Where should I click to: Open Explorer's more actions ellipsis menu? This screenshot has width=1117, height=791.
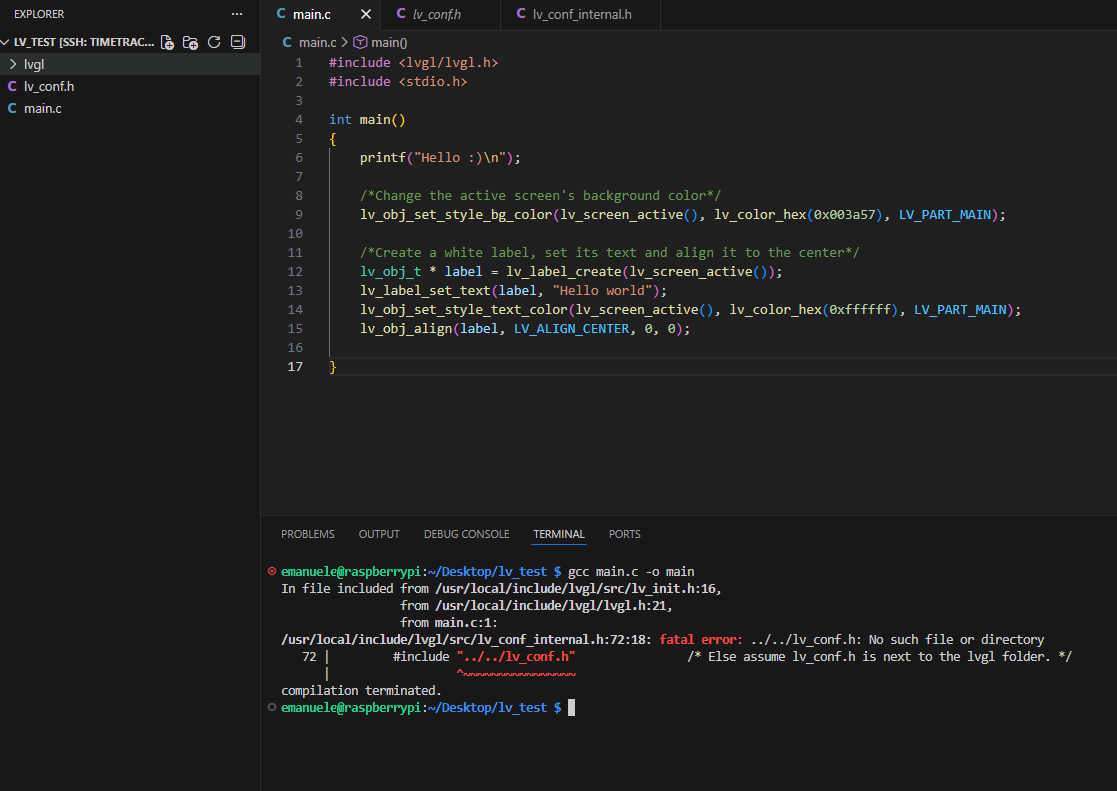click(236, 14)
